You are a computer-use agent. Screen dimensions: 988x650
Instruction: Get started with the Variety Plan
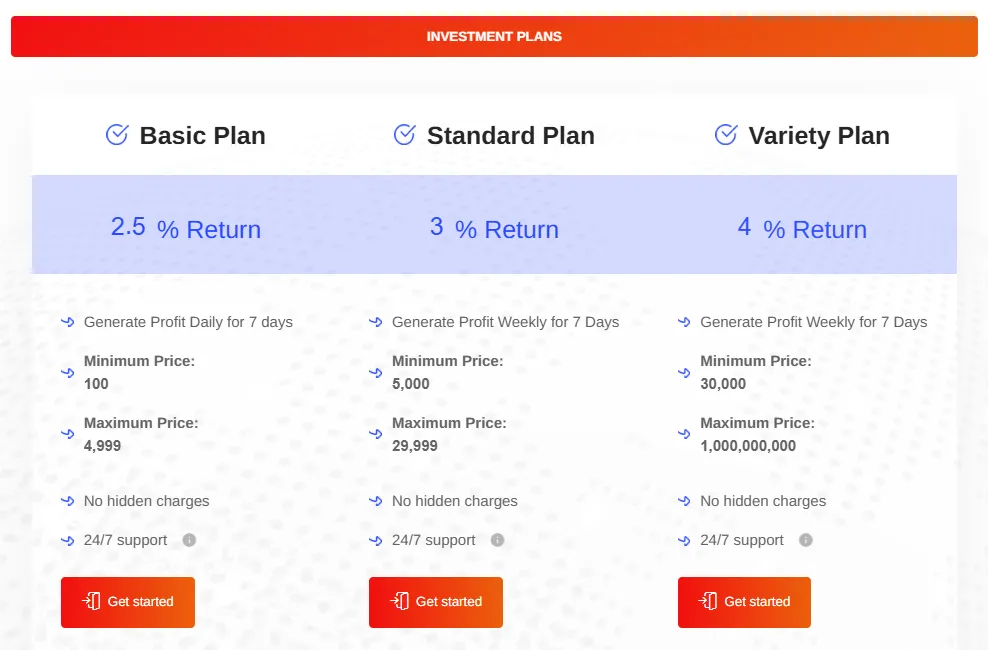[x=744, y=602]
